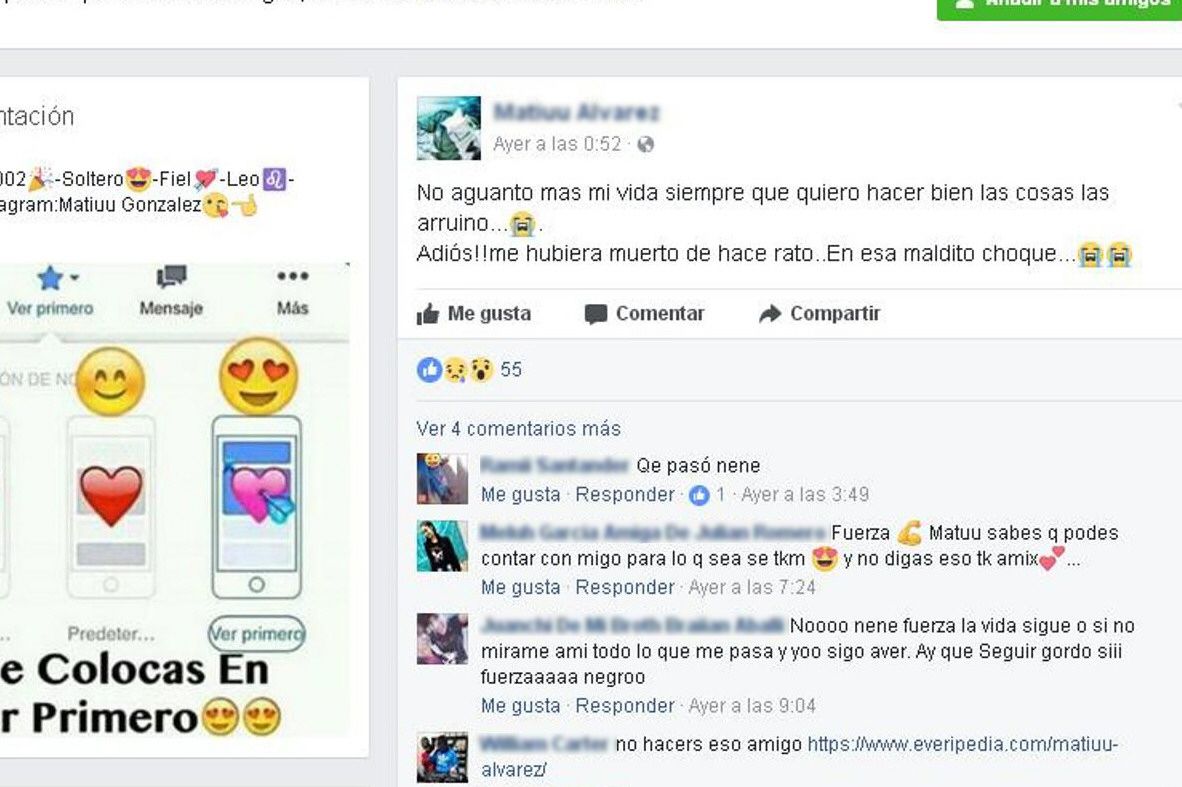Click Responder under 'Qe pasó nene' comment
This screenshot has height=787, width=1182.
tap(625, 495)
